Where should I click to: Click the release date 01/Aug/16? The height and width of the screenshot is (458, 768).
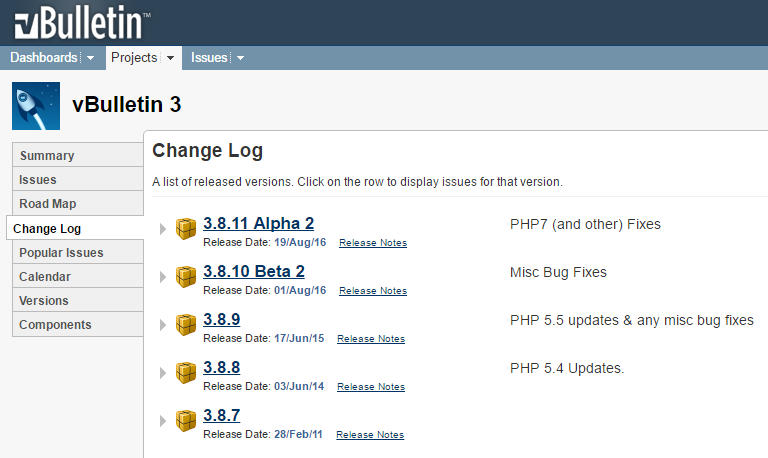click(x=300, y=290)
